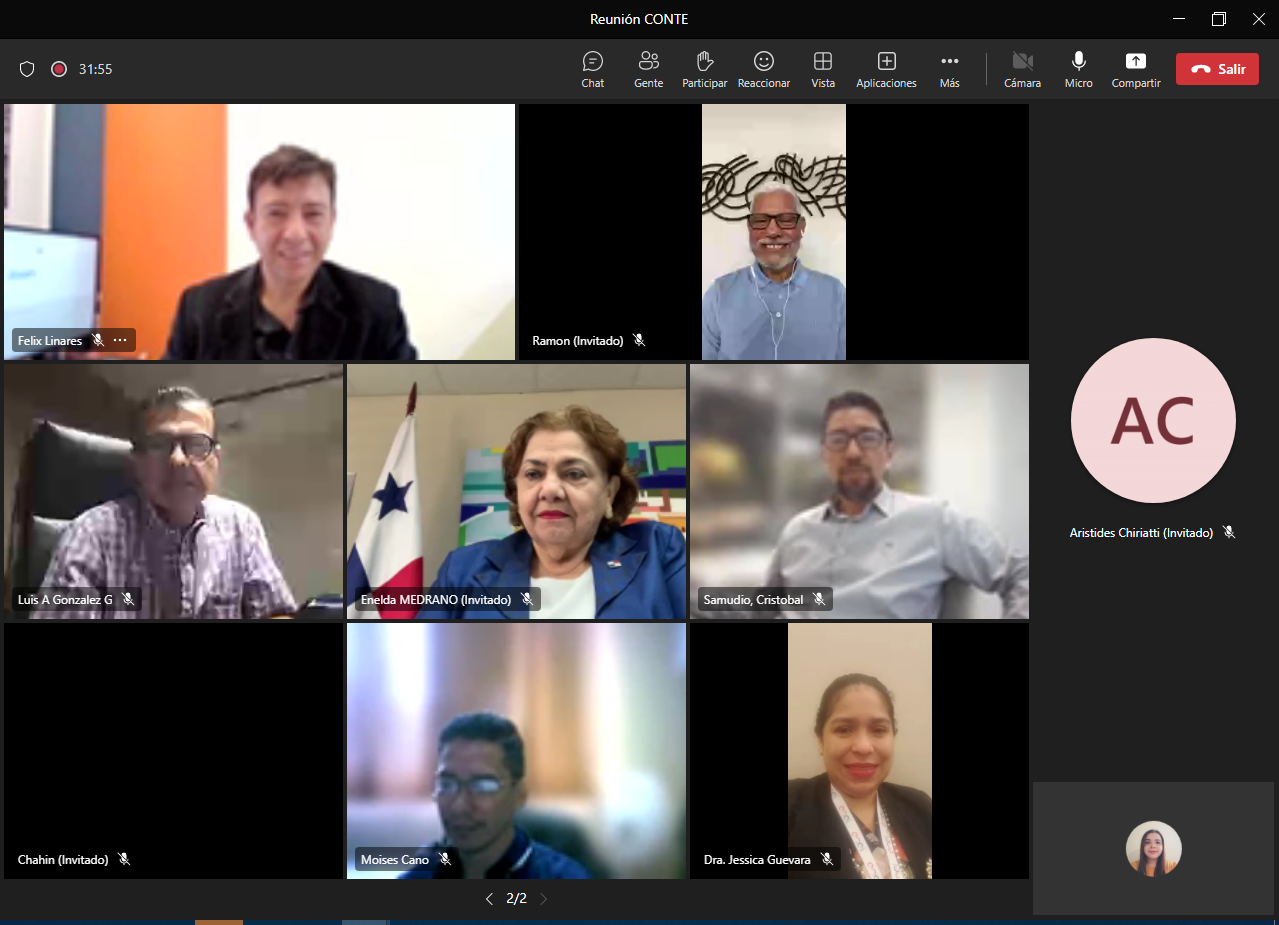Click muted mic icon beside Ramon (Invitado)
Screen dimensions: 1279x925
[639, 340]
